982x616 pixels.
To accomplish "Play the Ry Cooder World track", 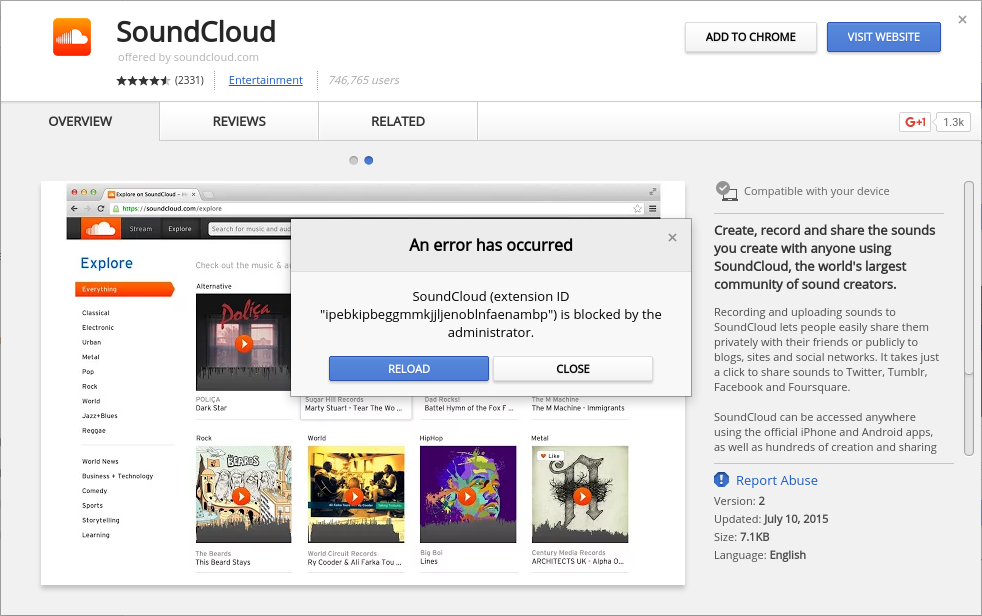I will tap(354, 496).
